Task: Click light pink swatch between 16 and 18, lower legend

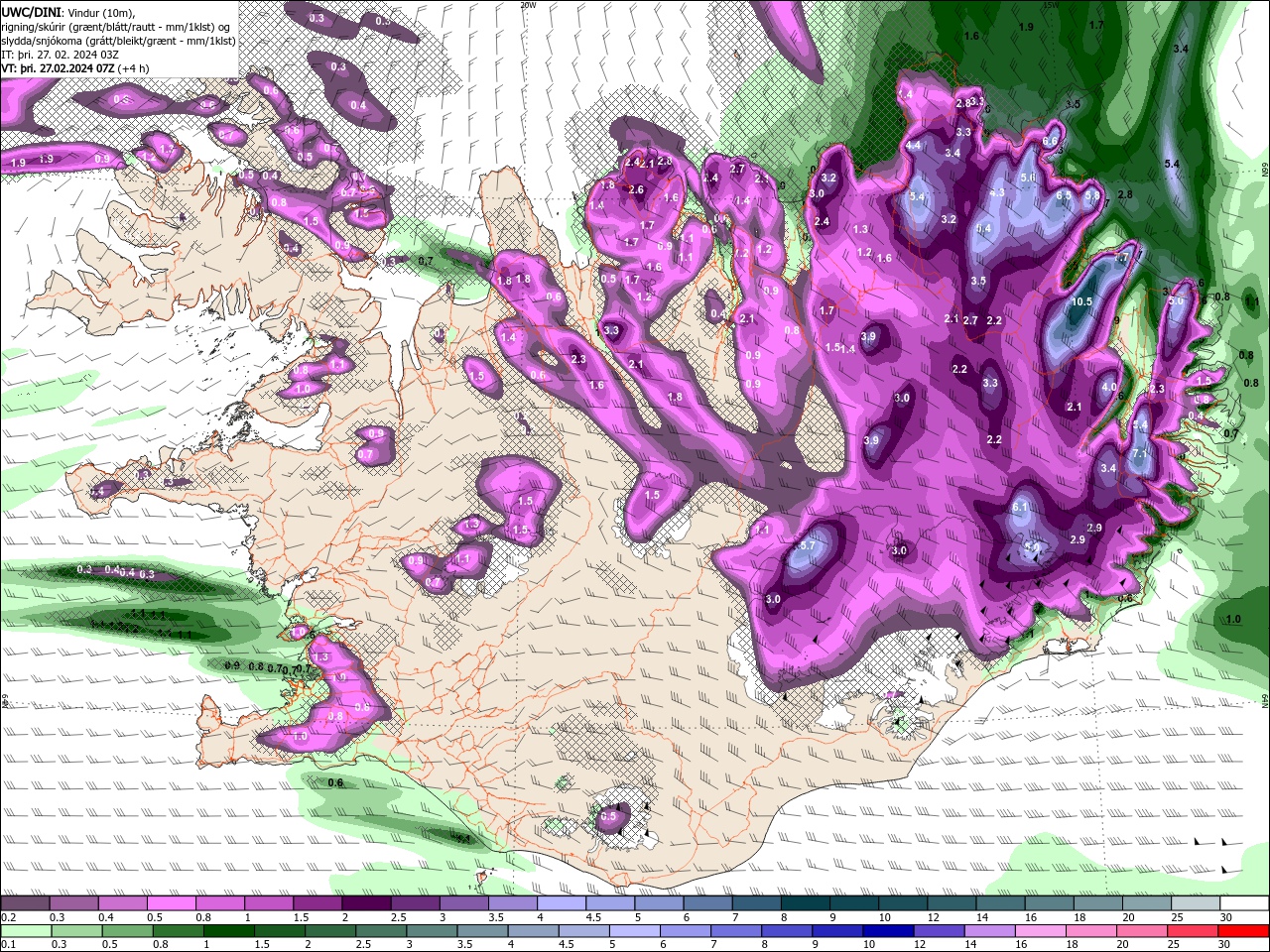Action: pyautogui.click(x=1040, y=931)
